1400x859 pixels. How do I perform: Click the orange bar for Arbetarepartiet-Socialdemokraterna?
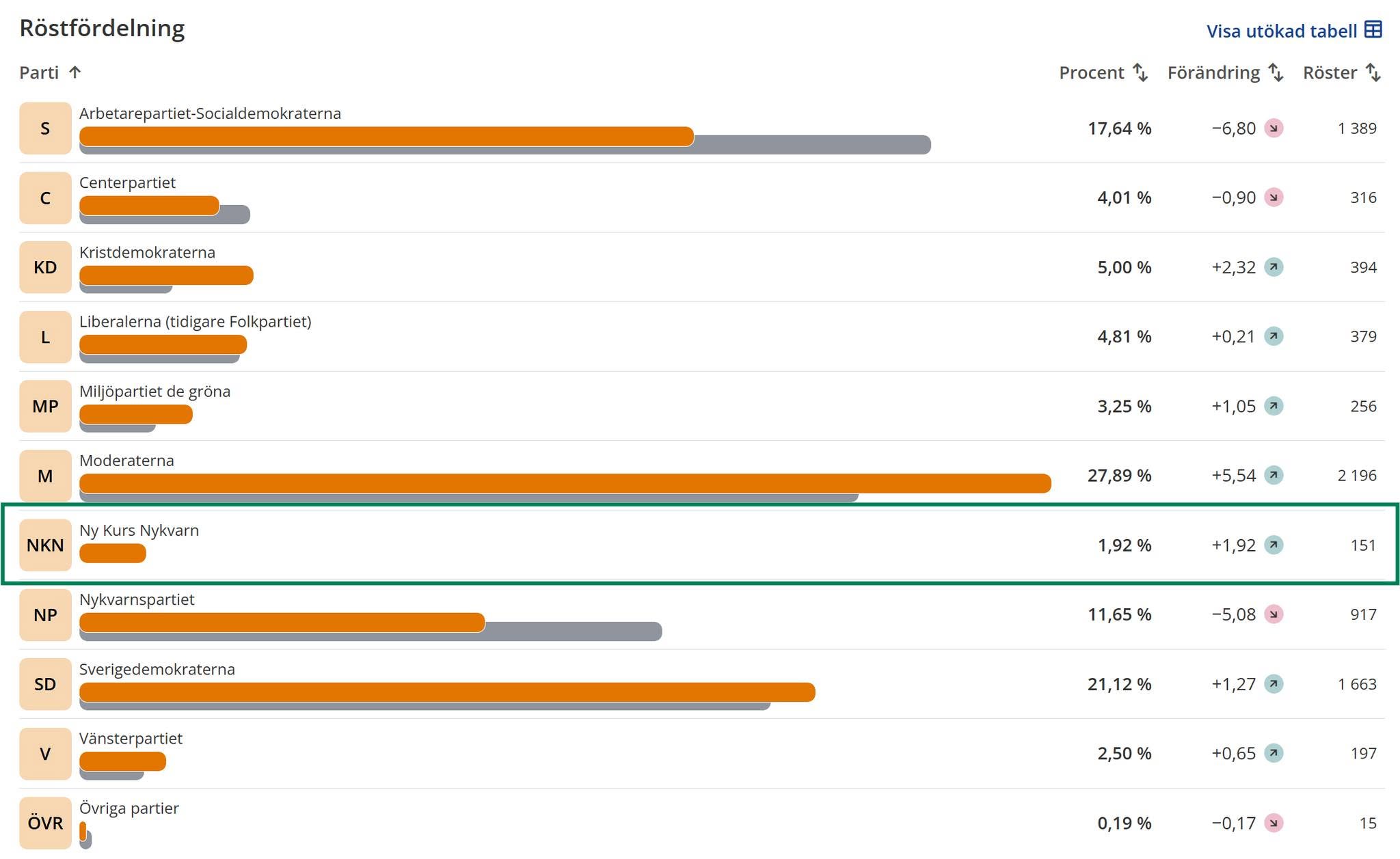pyautogui.click(x=387, y=137)
